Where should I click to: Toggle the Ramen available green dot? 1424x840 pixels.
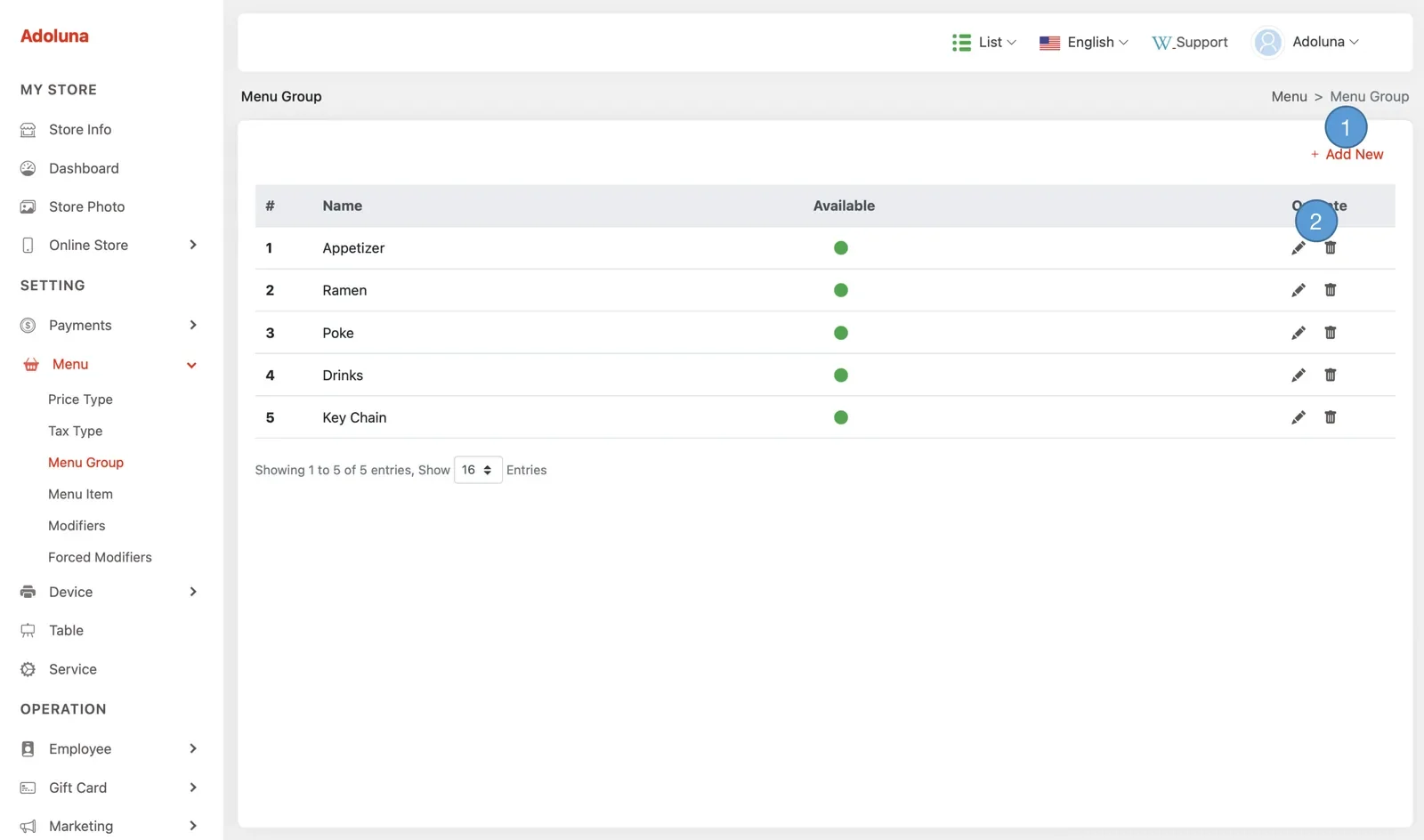click(841, 290)
